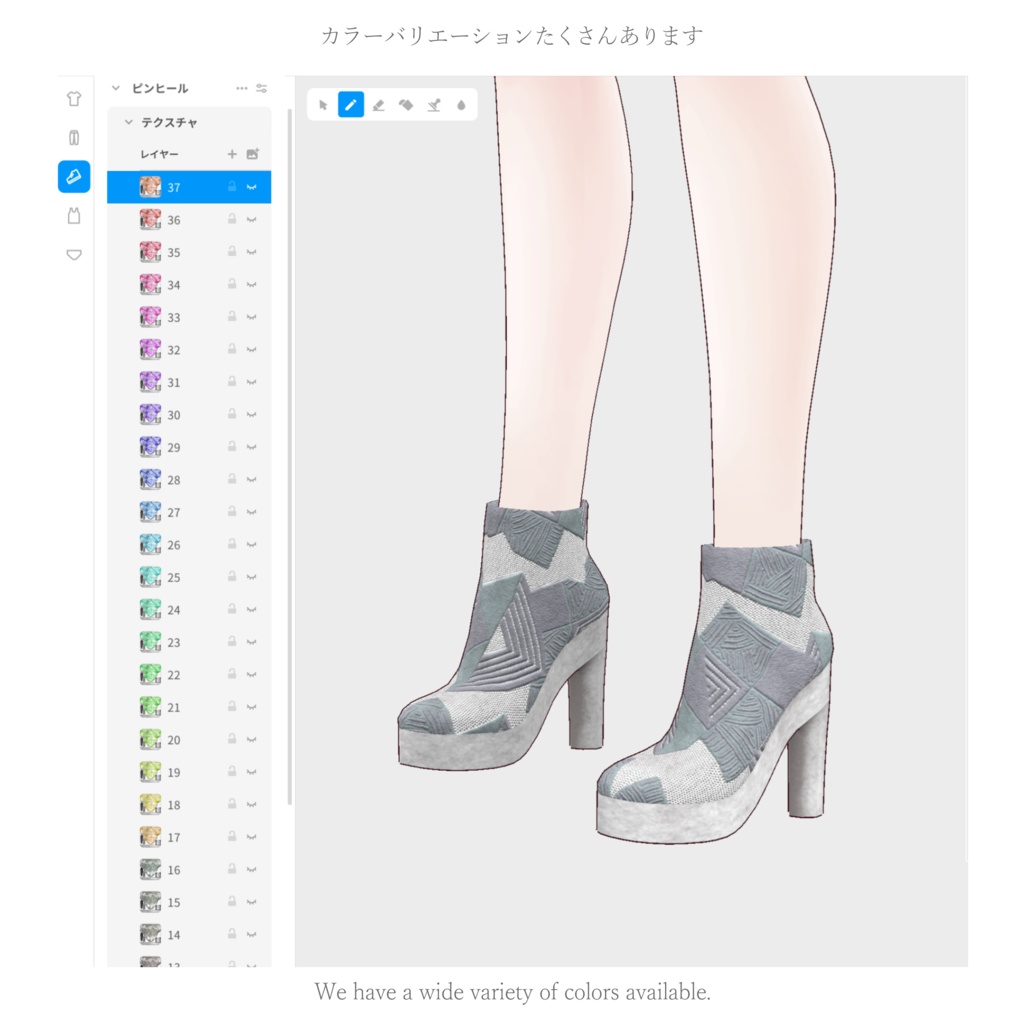The height and width of the screenshot is (1024, 1024).
Task: Unlock layer 35 via its lock icon
Action: pos(230,252)
